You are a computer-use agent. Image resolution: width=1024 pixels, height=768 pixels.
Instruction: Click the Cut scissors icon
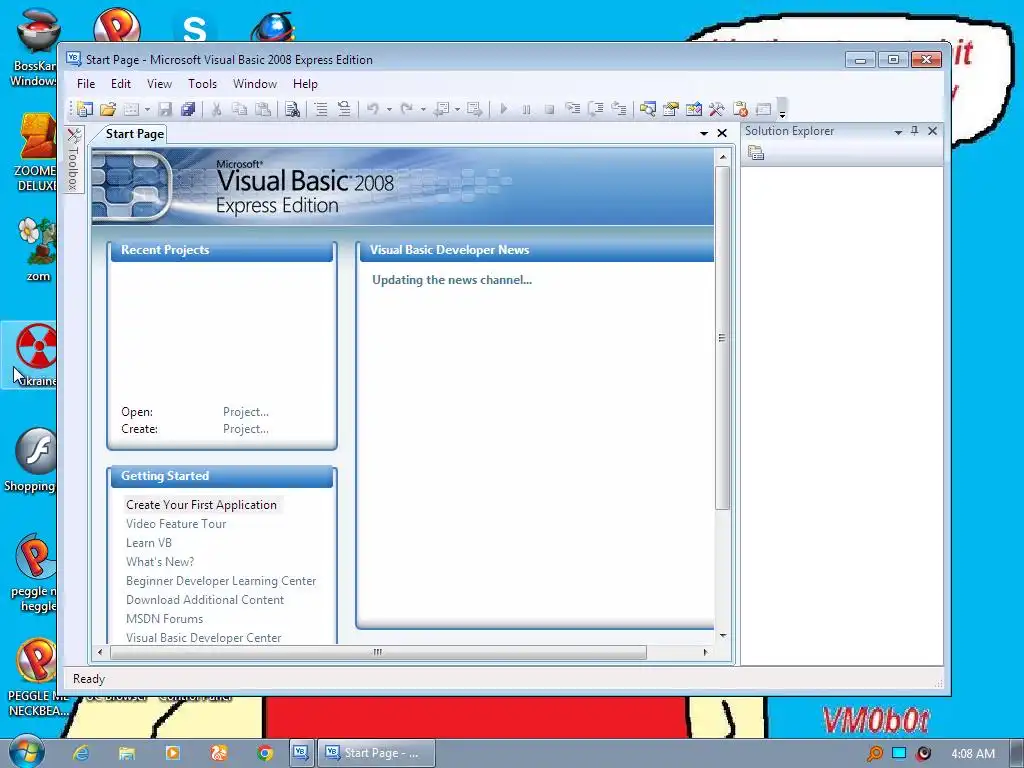click(x=216, y=109)
